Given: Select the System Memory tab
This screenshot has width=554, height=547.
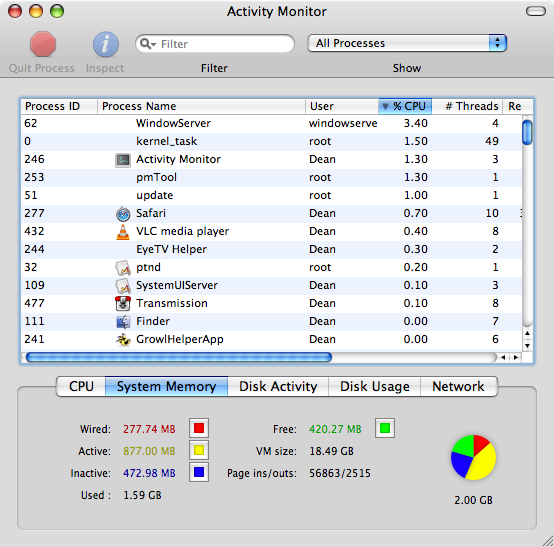Looking at the screenshot, I should 166,386.
